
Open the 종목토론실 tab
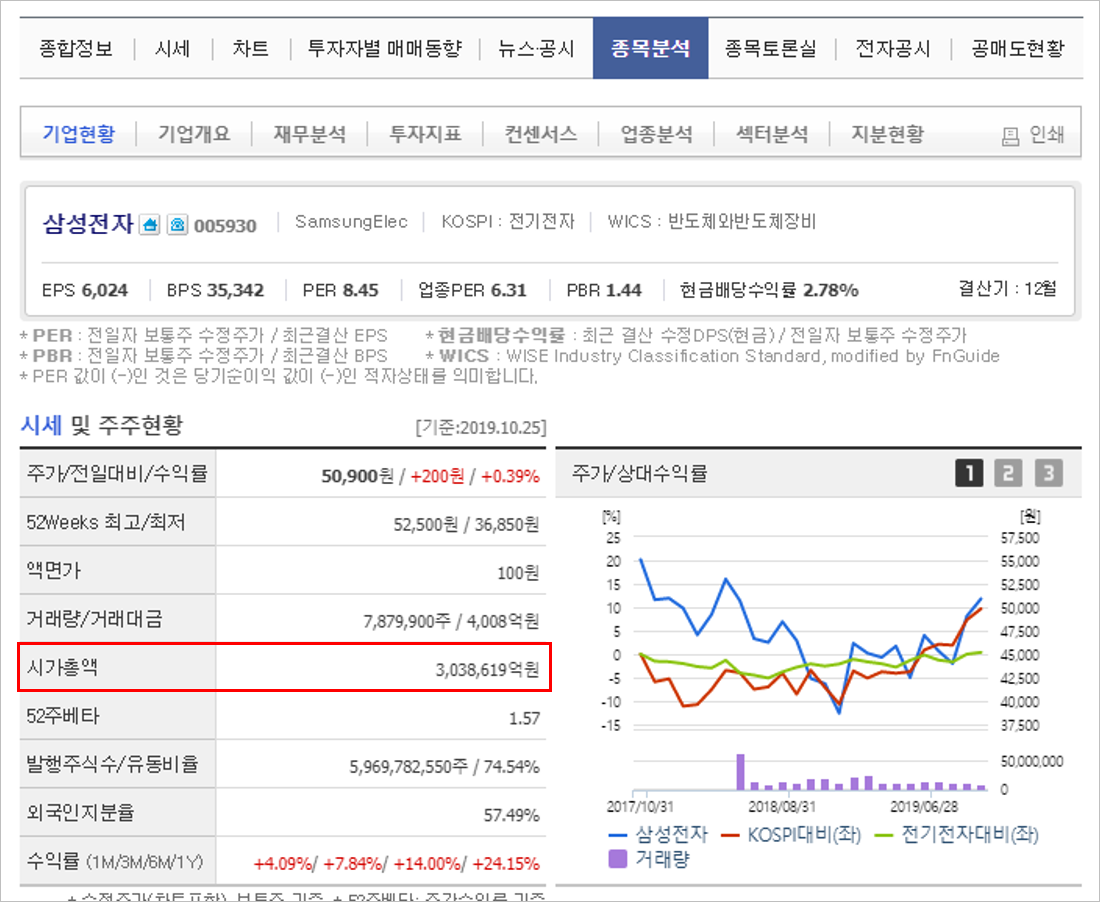(x=770, y=48)
